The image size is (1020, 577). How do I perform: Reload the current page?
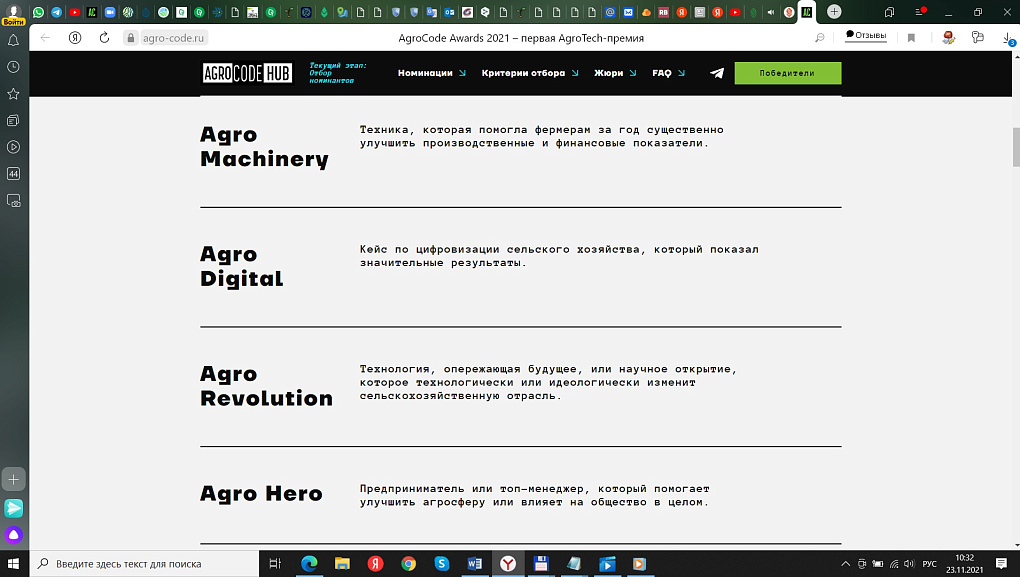(104, 38)
